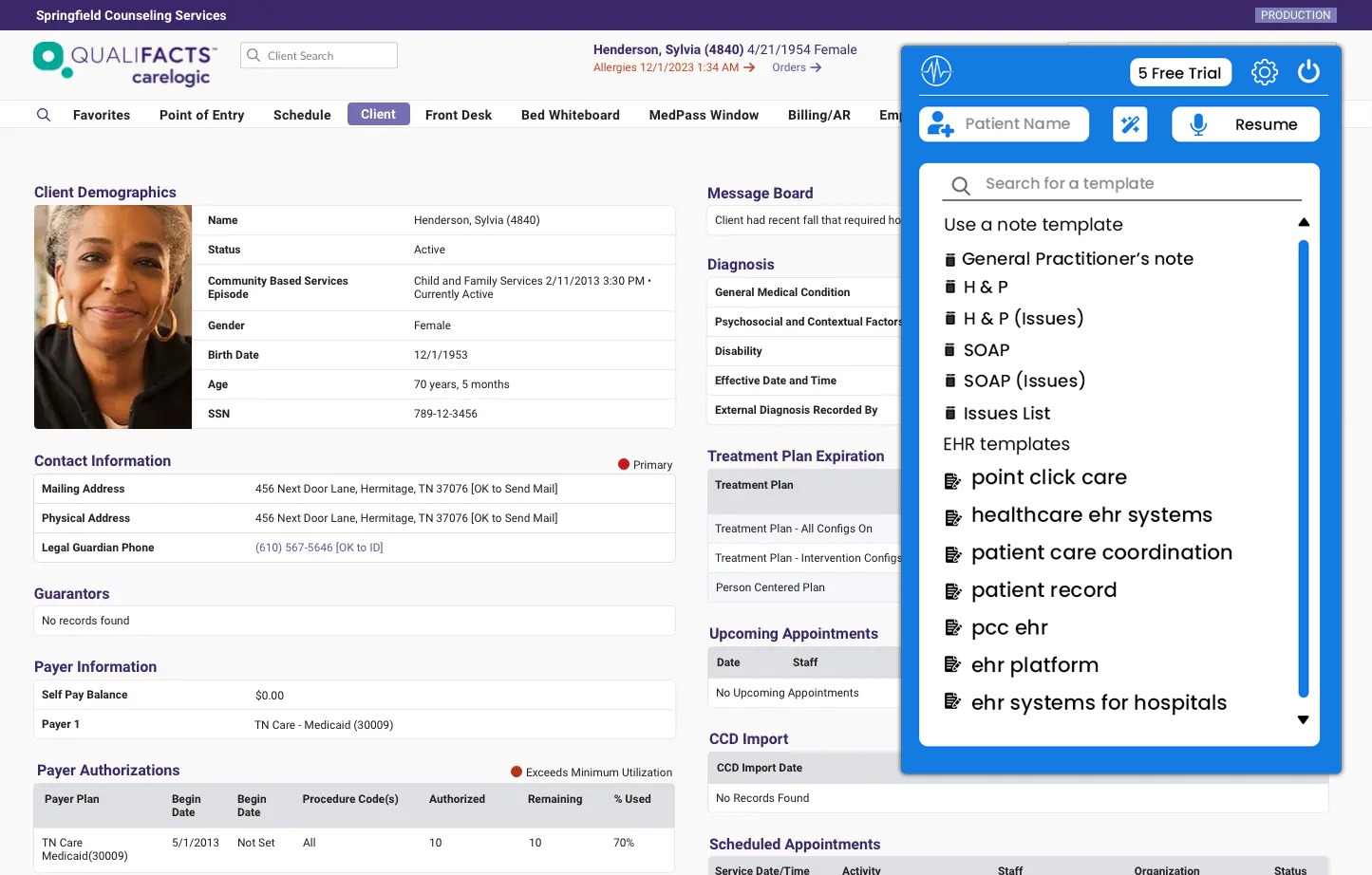Click the add-patient icon in the Patient Name field

click(x=941, y=123)
